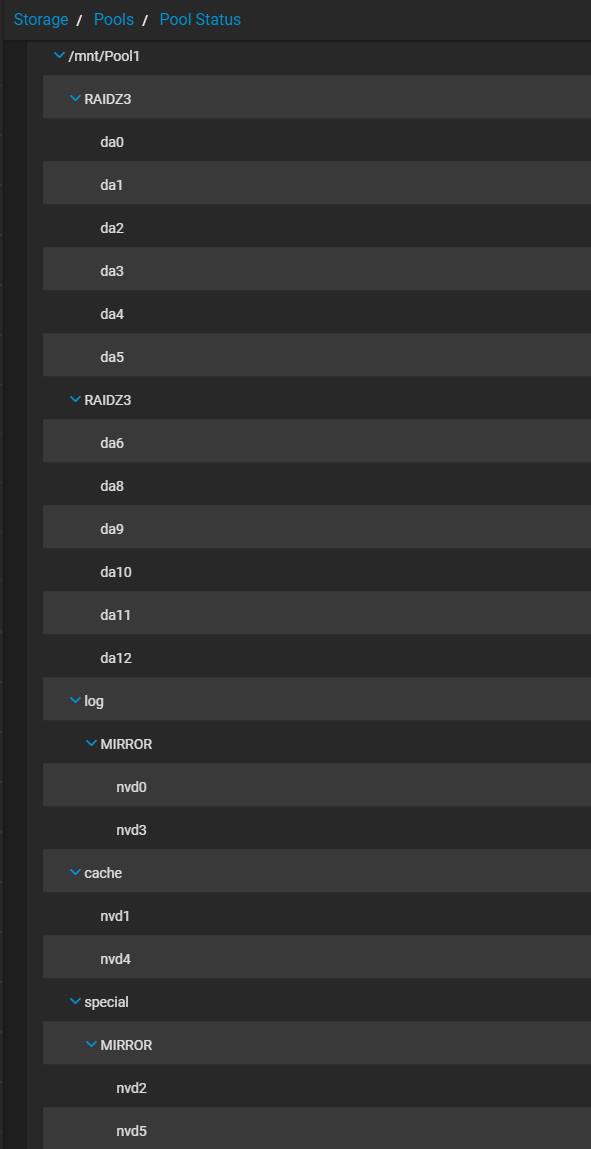Go to the Pools breadcrumb link
Viewport: 591px width, 1149px height.
(x=114, y=20)
